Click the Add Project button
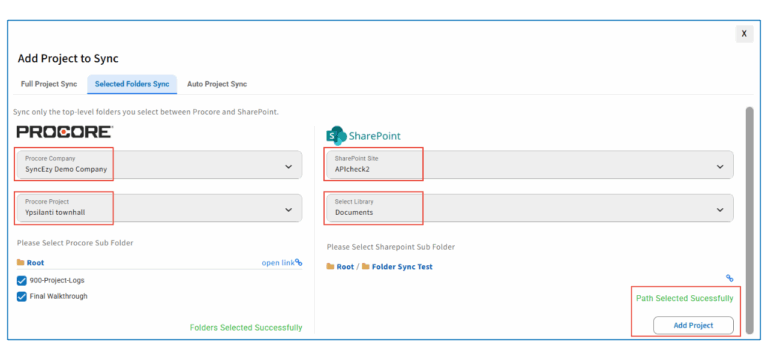 tap(693, 325)
